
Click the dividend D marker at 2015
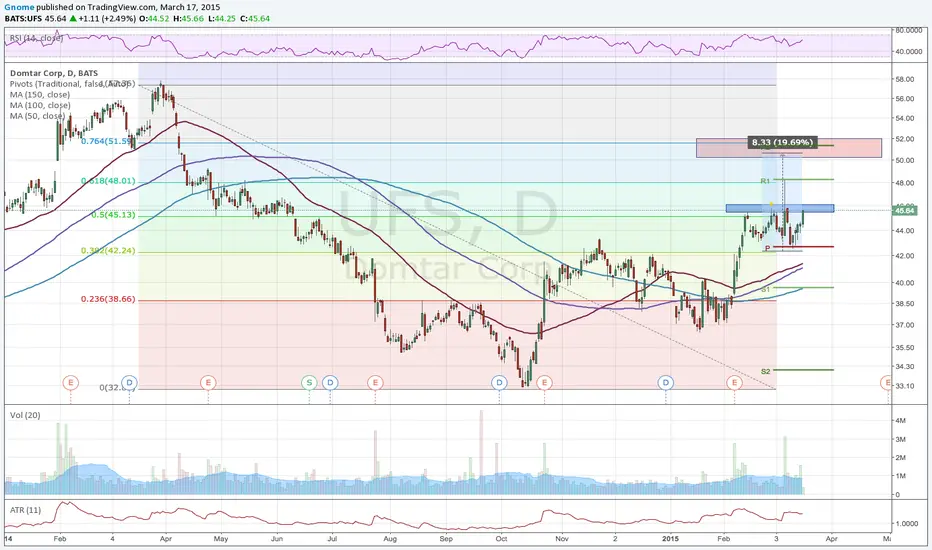666,382
